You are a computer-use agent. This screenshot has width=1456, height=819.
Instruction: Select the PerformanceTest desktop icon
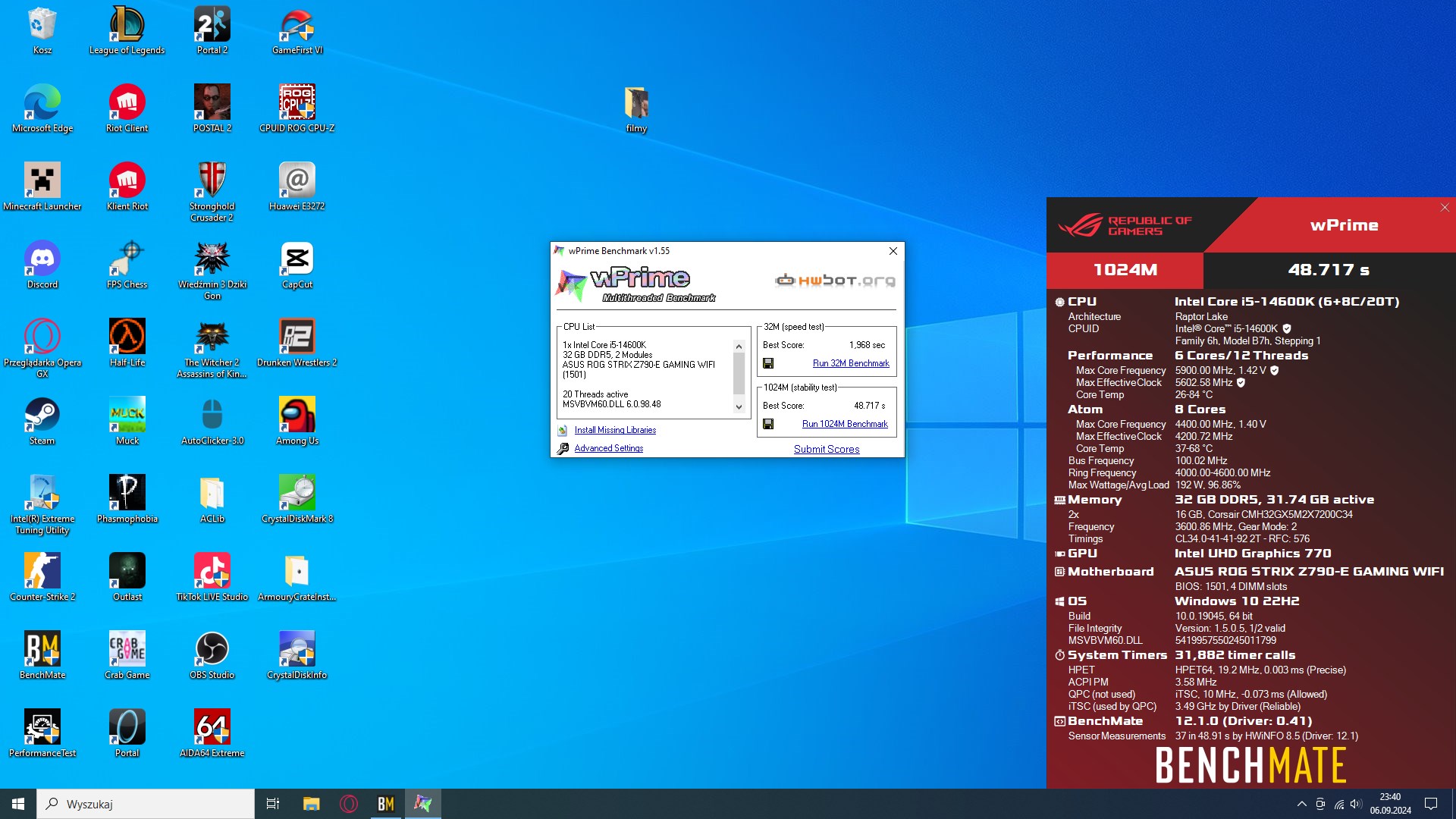(42, 733)
